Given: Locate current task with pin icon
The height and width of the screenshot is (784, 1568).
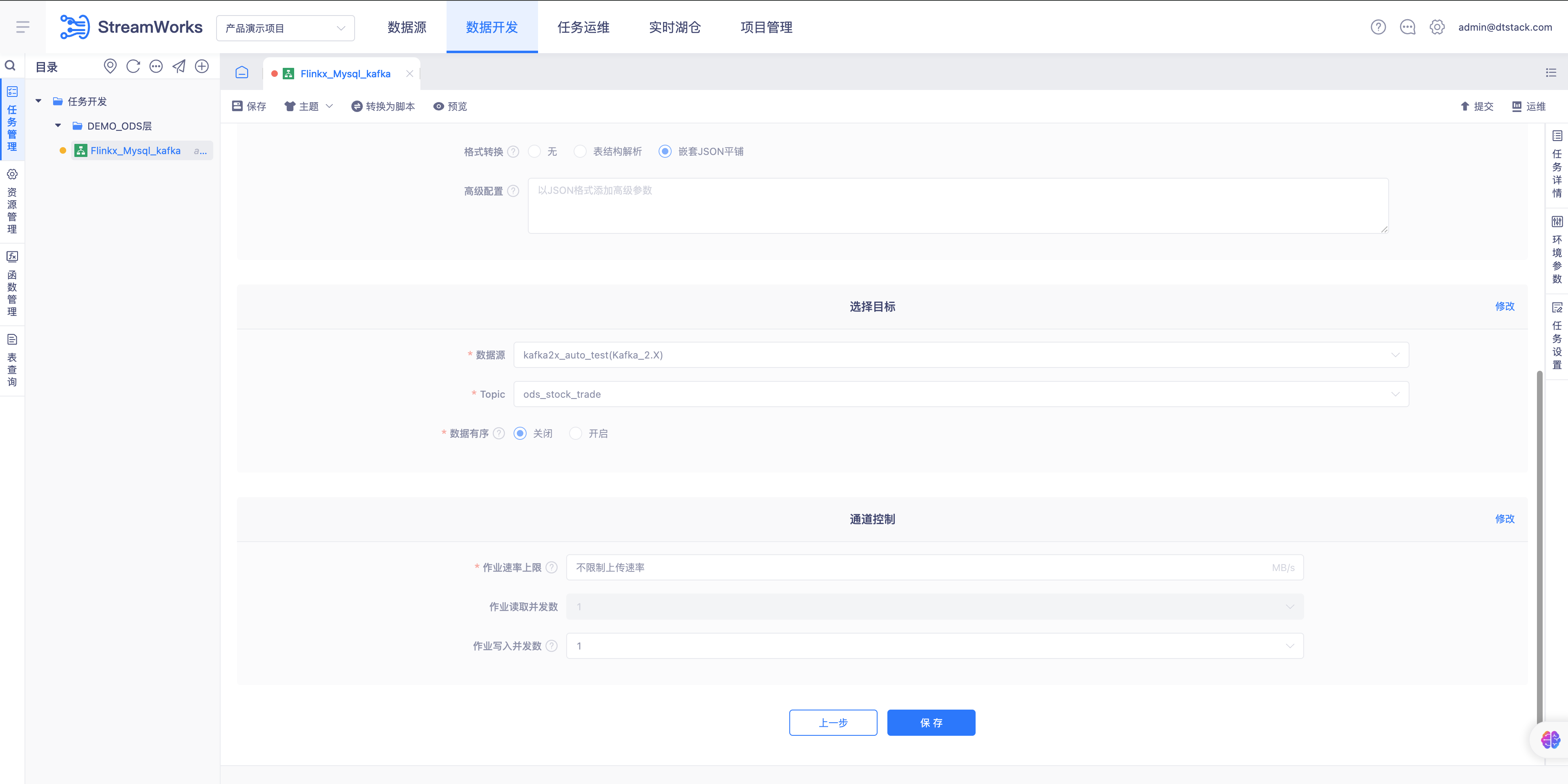Looking at the screenshot, I should pyautogui.click(x=109, y=66).
